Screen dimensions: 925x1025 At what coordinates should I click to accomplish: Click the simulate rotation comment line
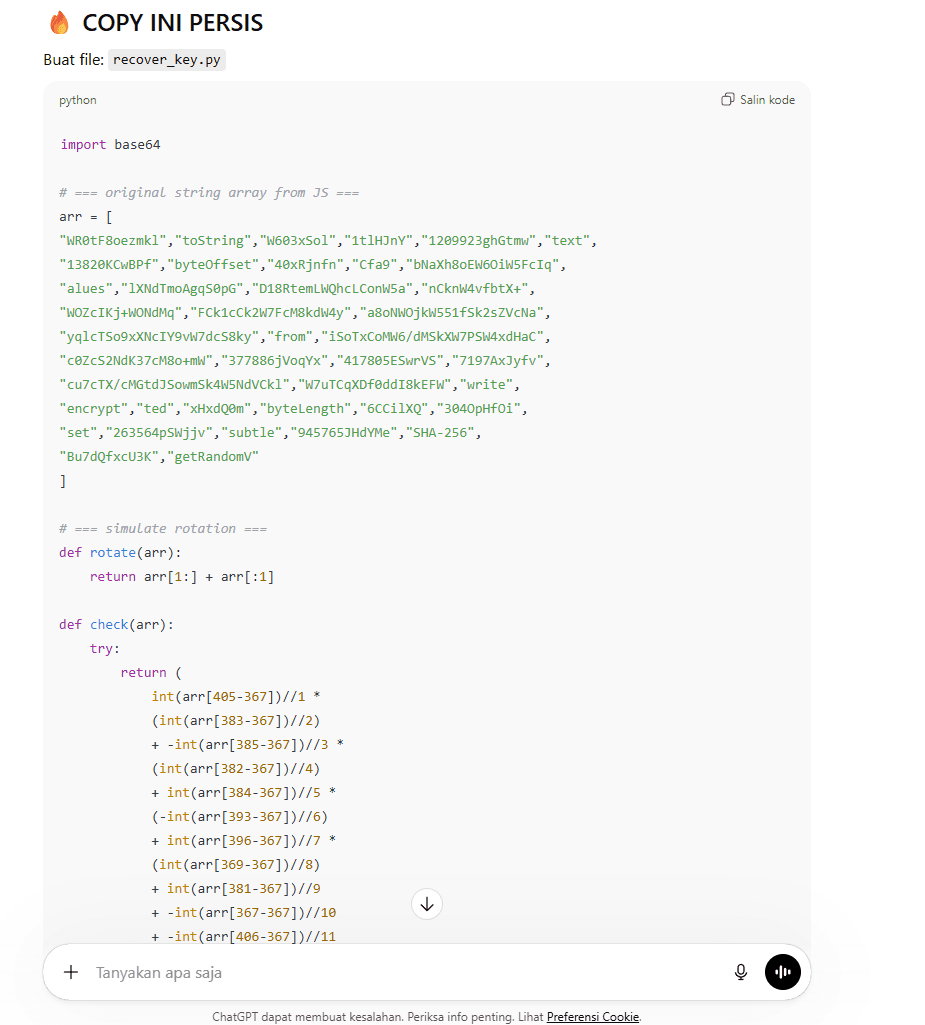[x=163, y=529]
